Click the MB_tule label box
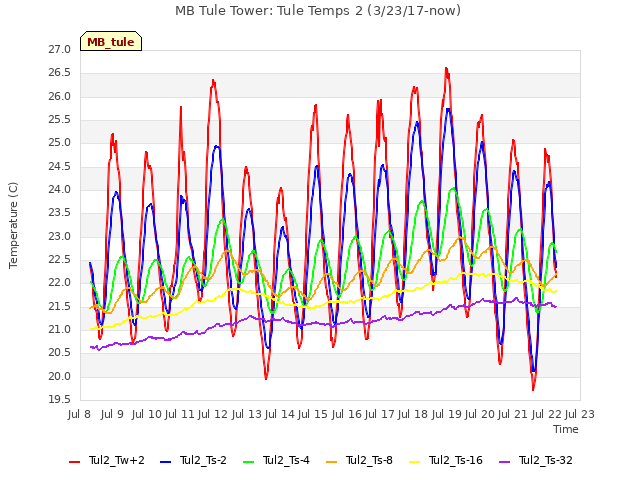640x480 pixels. pyautogui.click(x=111, y=41)
